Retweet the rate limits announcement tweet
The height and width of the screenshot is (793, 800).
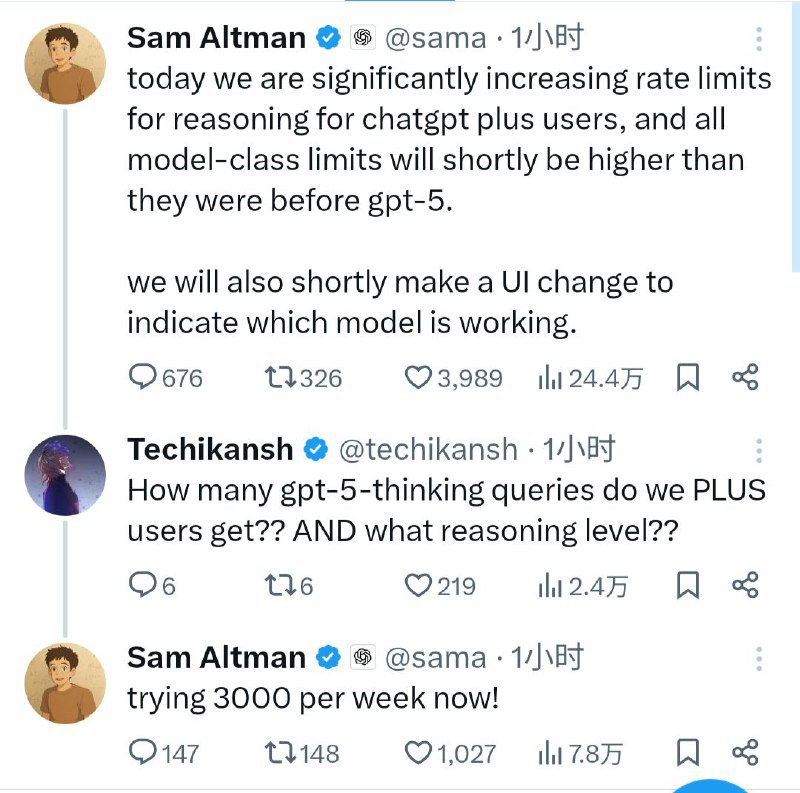point(277,378)
